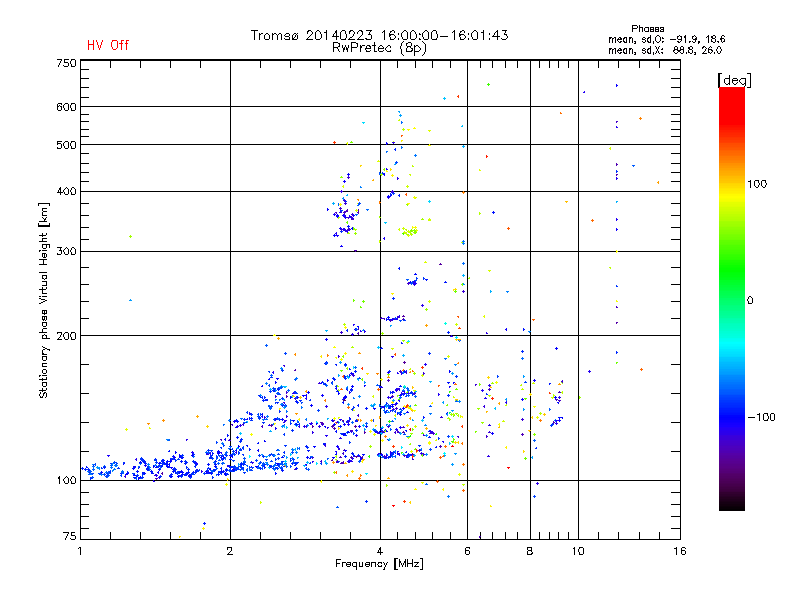Click the y-axis tick label '750'

tap(66, 63)
